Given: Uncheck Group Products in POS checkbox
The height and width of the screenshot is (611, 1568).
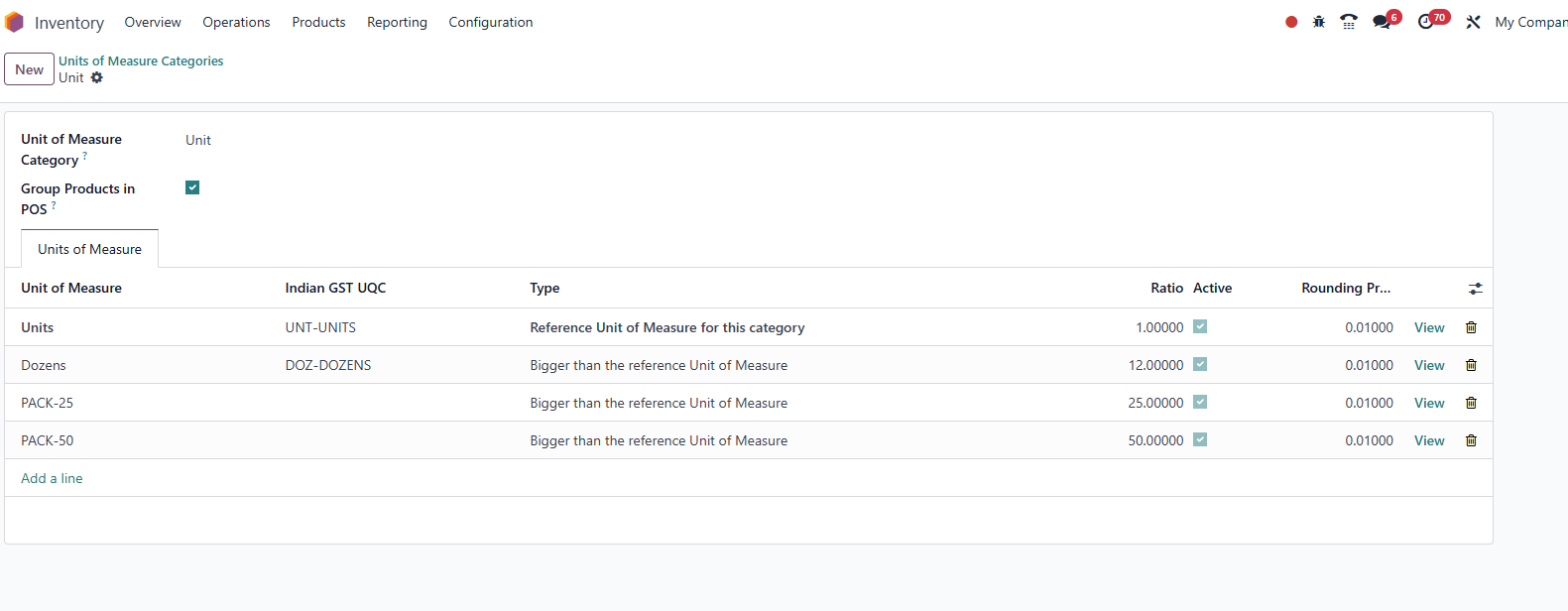Looking at the screenshot, I should pyautogui.click(x=192, y=187).
